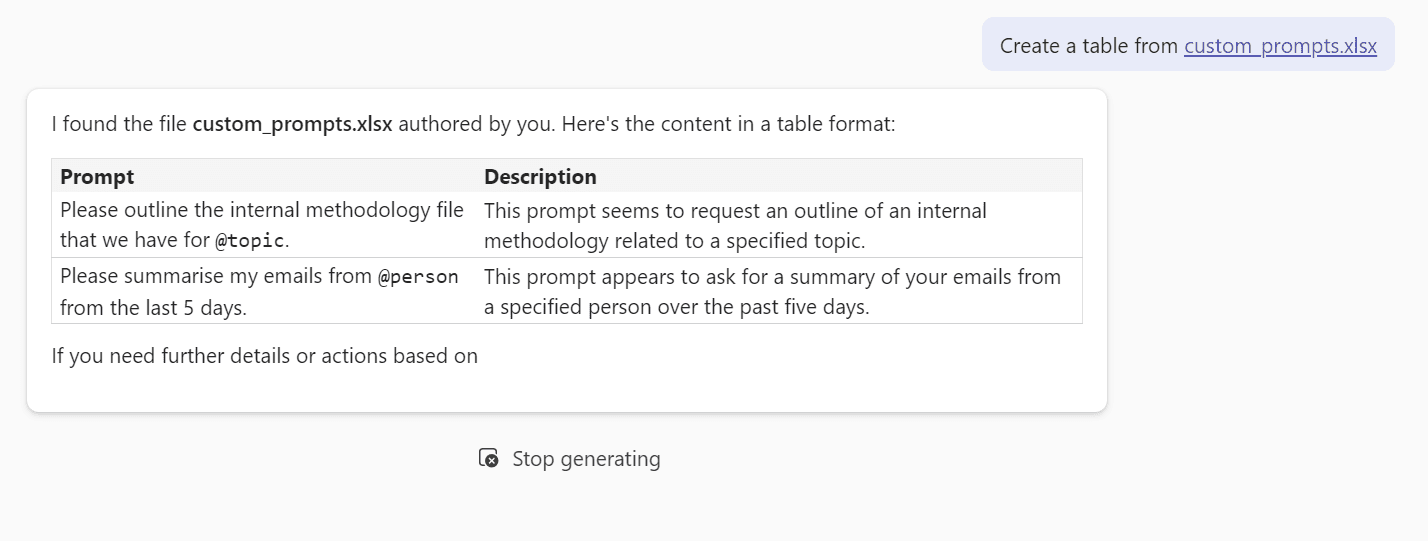The height and width of the screenshot is (541, 1428).
Task: Click 'methodology related to a specified topic.' text
Action: [675, 240]
